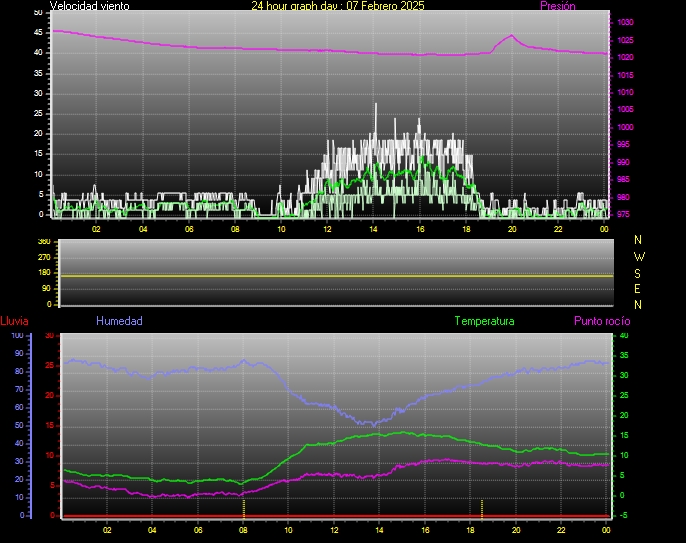This screenshot has height=543, width=686.
Task: Click the W compass direction label
Action: pyautogui.click(x=639, y=256)
